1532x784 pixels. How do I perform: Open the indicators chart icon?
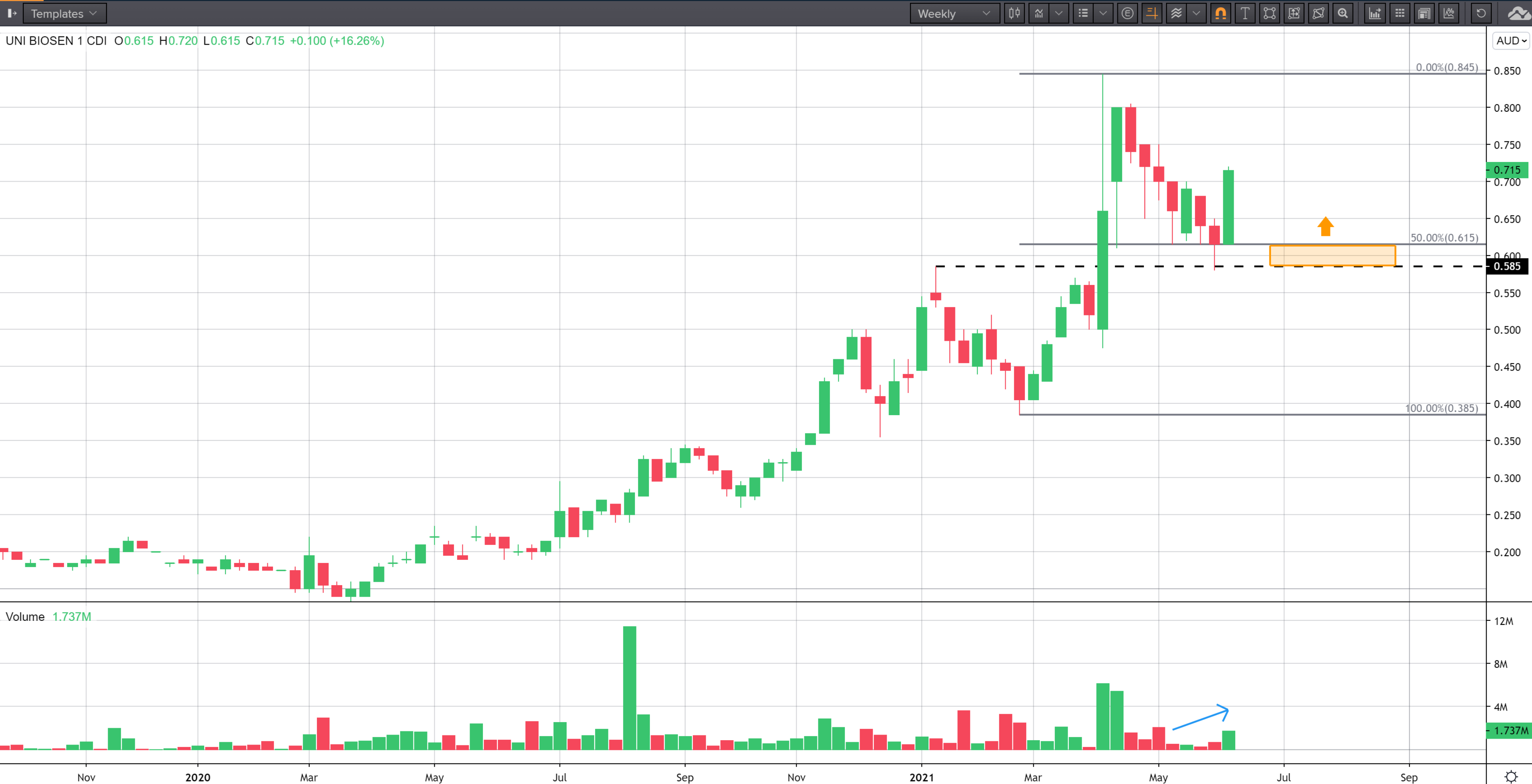click(x=1039, y=13)
